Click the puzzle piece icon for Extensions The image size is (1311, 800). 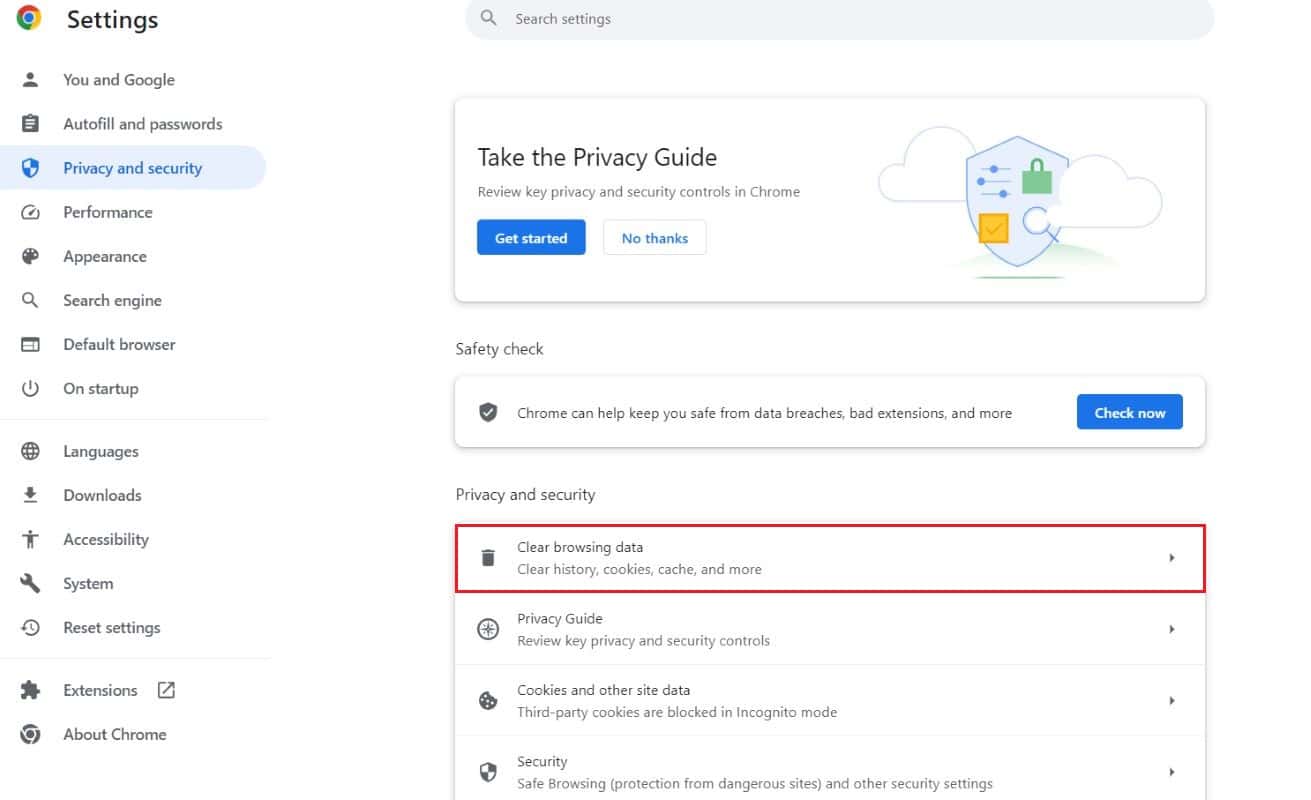30,690
